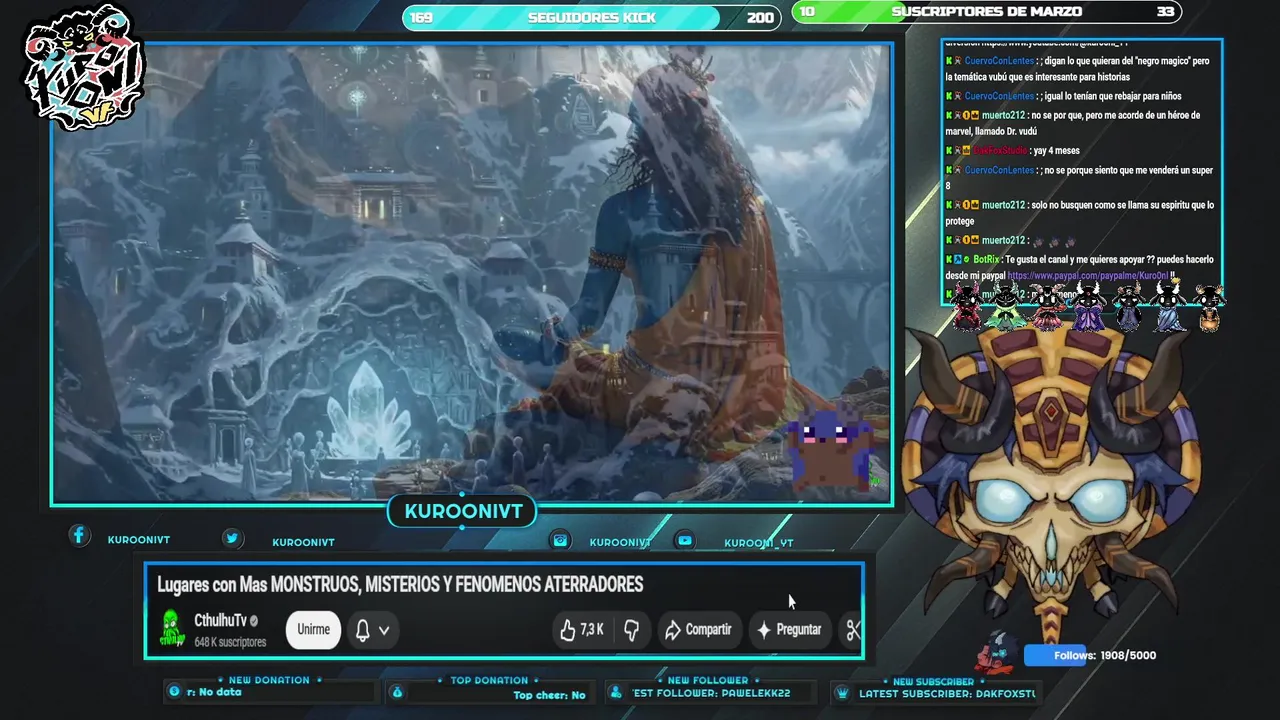Click the verified badge next to CthulhuTv
The height and width of the screenshot is (720, 1280).
[254, 621]
